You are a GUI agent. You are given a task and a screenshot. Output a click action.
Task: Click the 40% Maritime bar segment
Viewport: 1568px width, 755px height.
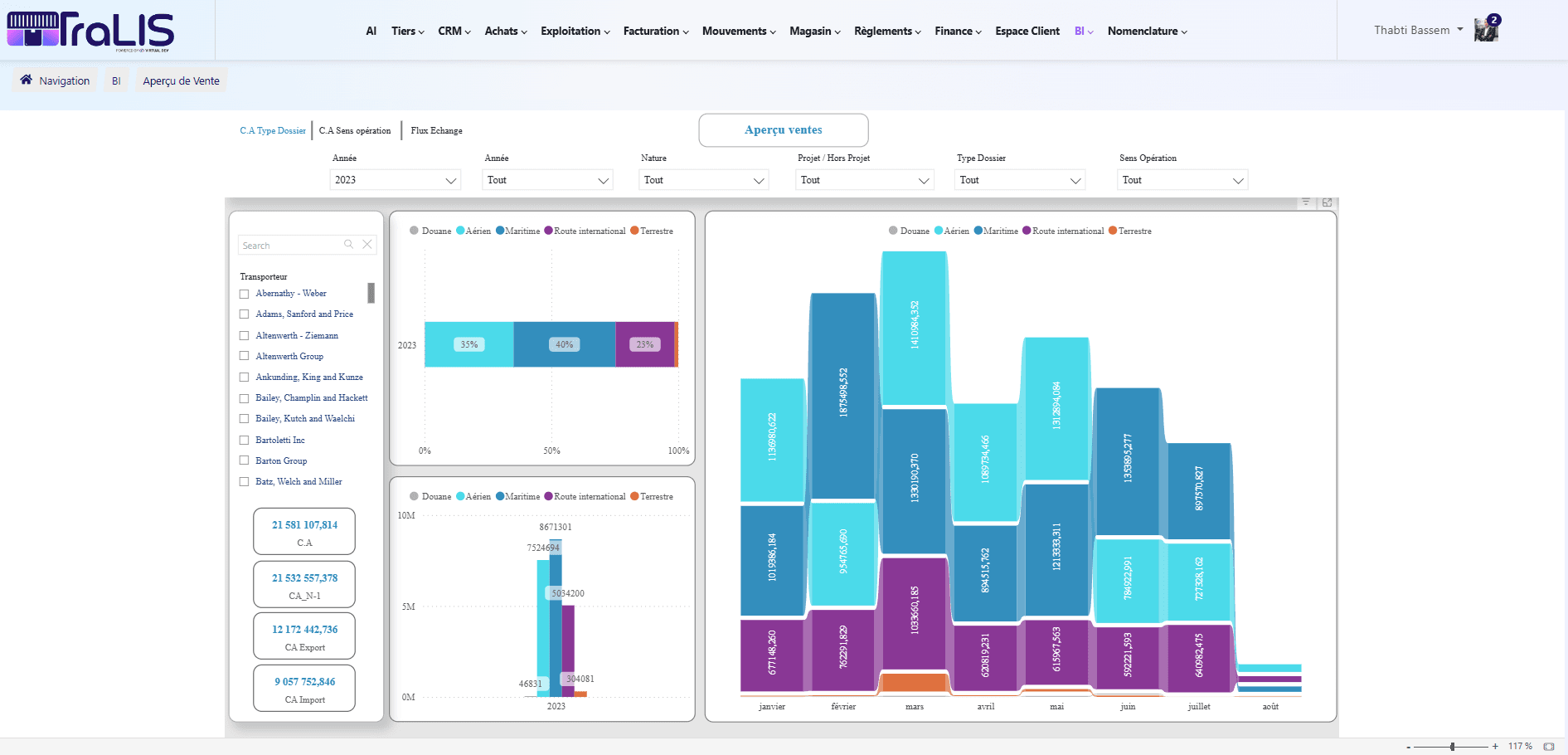click(x=565, y=344)
